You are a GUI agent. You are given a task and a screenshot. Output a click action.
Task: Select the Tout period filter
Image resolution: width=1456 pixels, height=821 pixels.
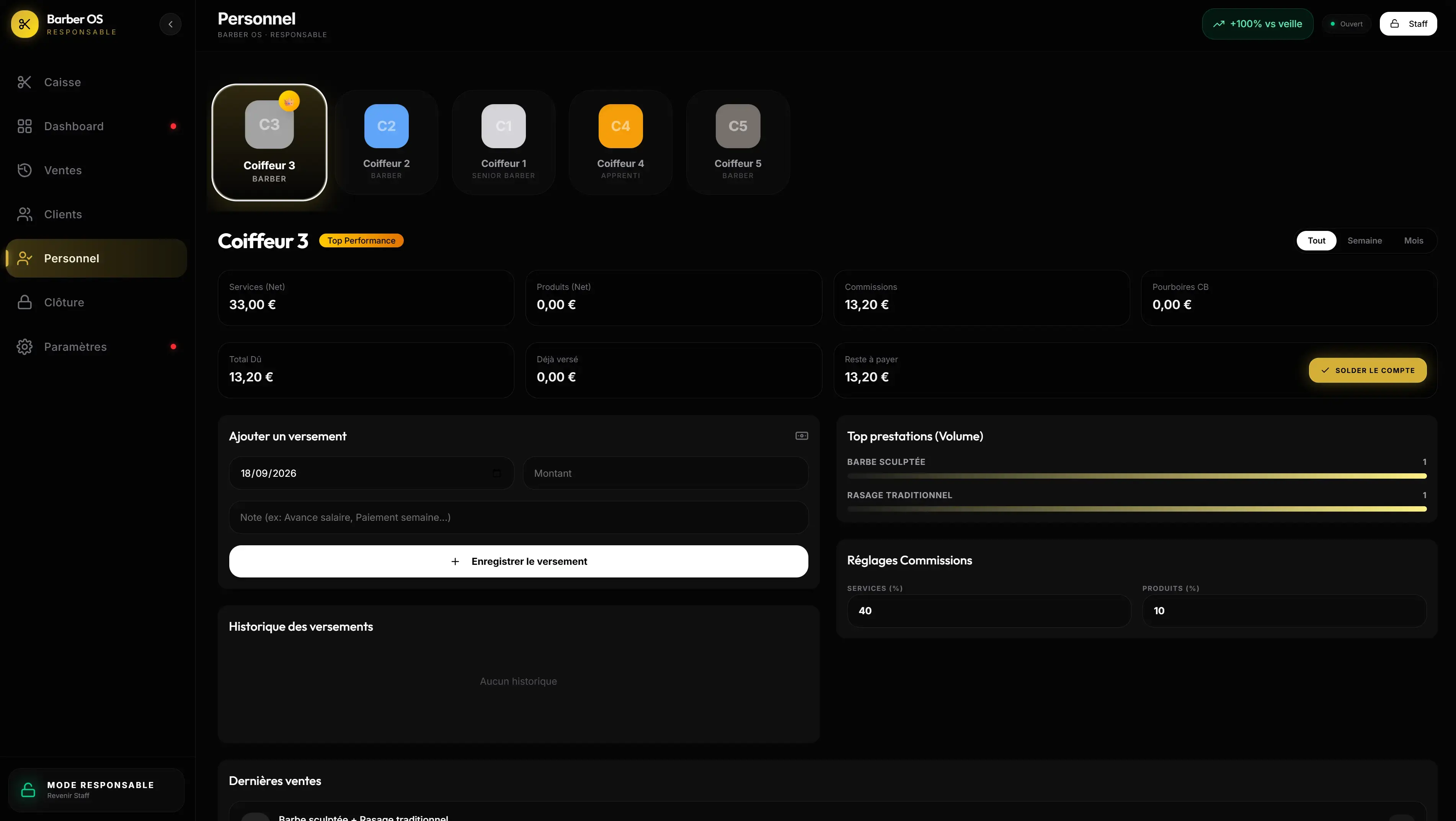pyautogui.click(x=1316, y=241)
